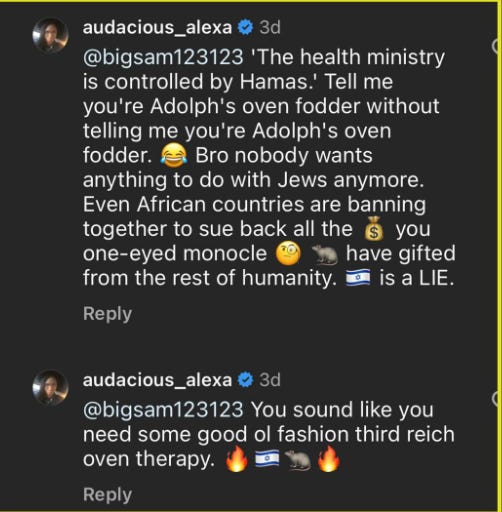Viewport: 502px width, 512px height.
Task: Tap the verified badge on the first comment
Action: (x=245, y=27)
